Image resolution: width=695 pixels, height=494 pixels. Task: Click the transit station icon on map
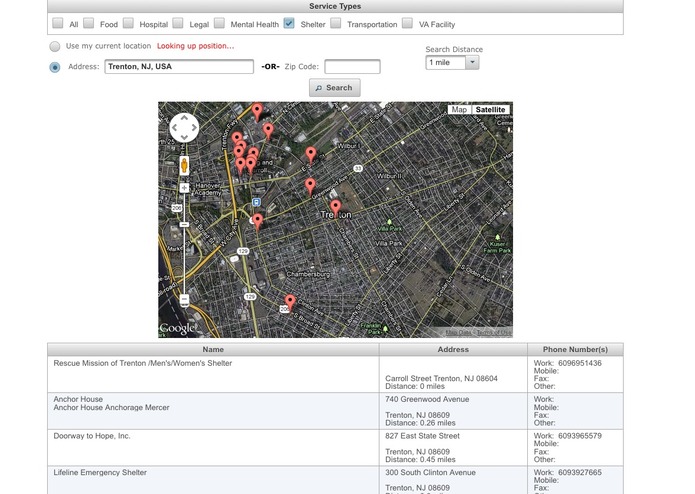tap(256, 202)
